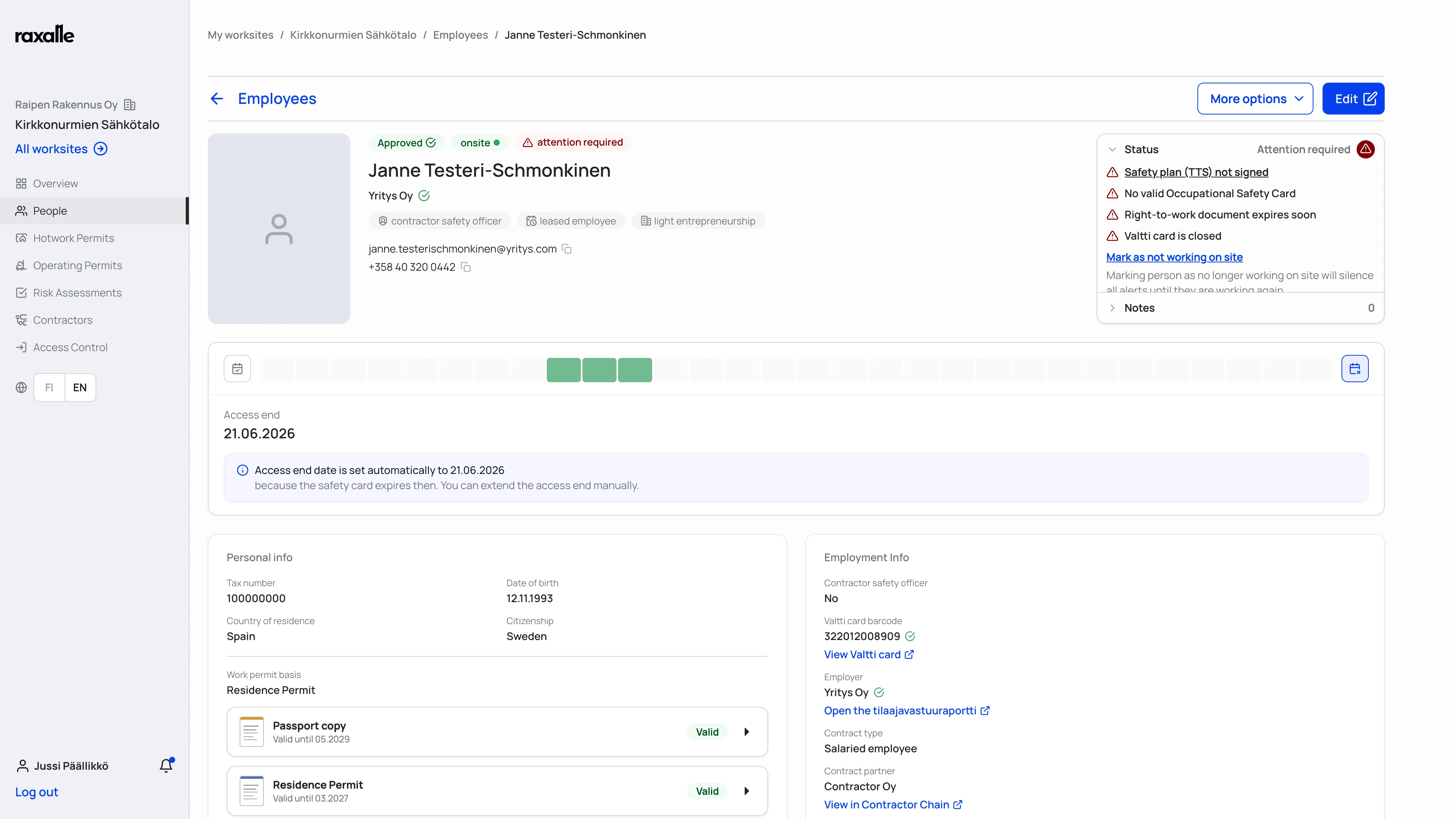The image size is (1456, 819).
Task: Go to All worksites
Action: click(x=61, y=149)
